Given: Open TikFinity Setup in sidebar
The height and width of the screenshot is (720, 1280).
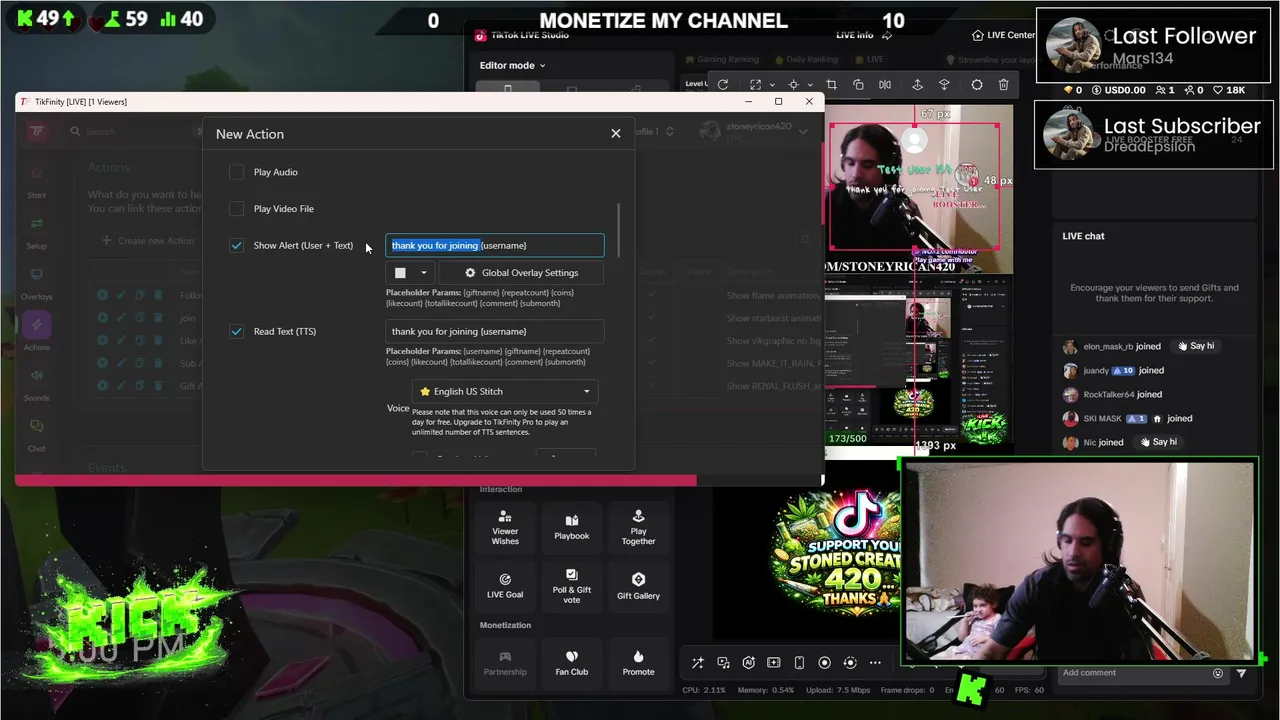Looking at the screenshot, I should pyautogui.click(x=36, y=232).
